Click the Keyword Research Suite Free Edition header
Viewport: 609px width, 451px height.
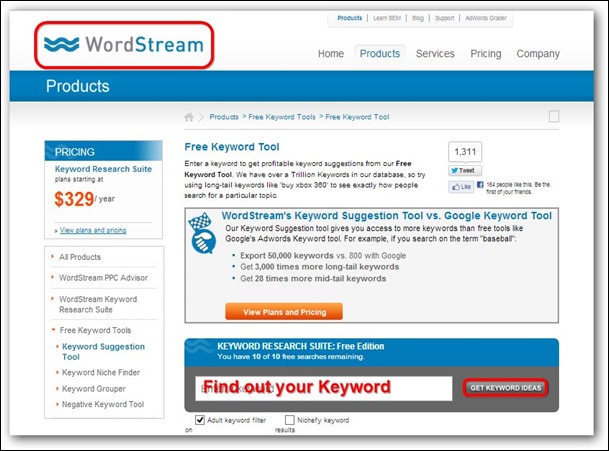coord(301,346)
